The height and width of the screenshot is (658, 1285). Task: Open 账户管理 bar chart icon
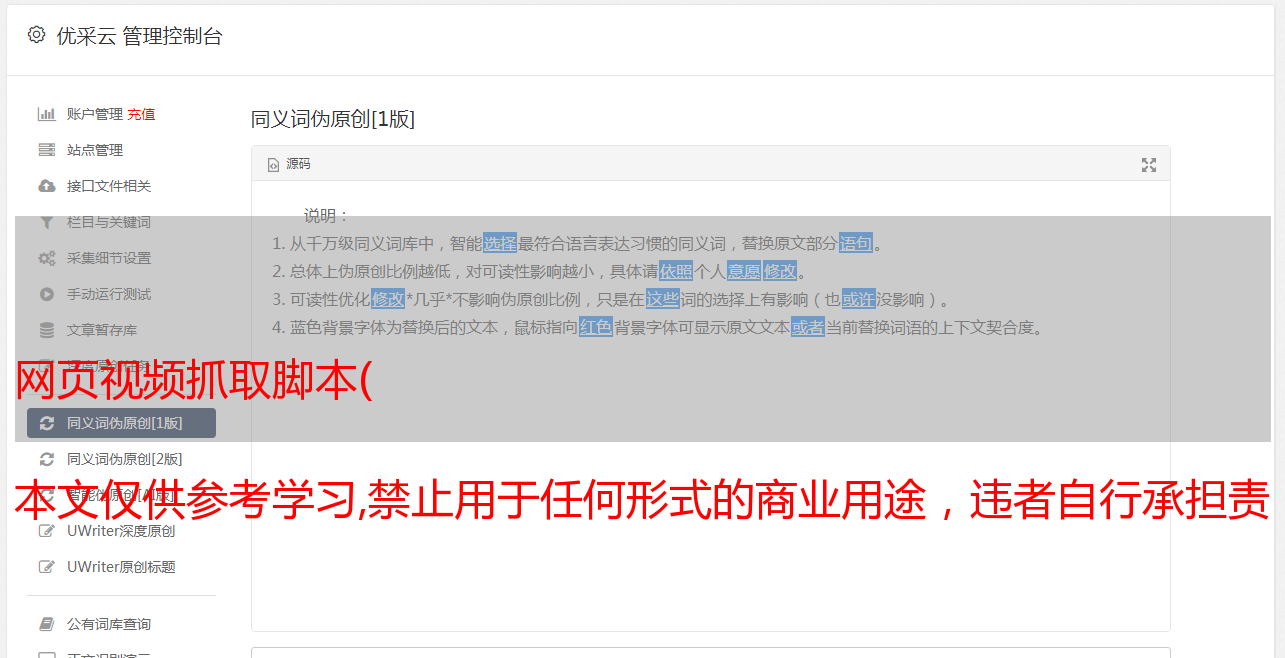click(x=47, y=114)
